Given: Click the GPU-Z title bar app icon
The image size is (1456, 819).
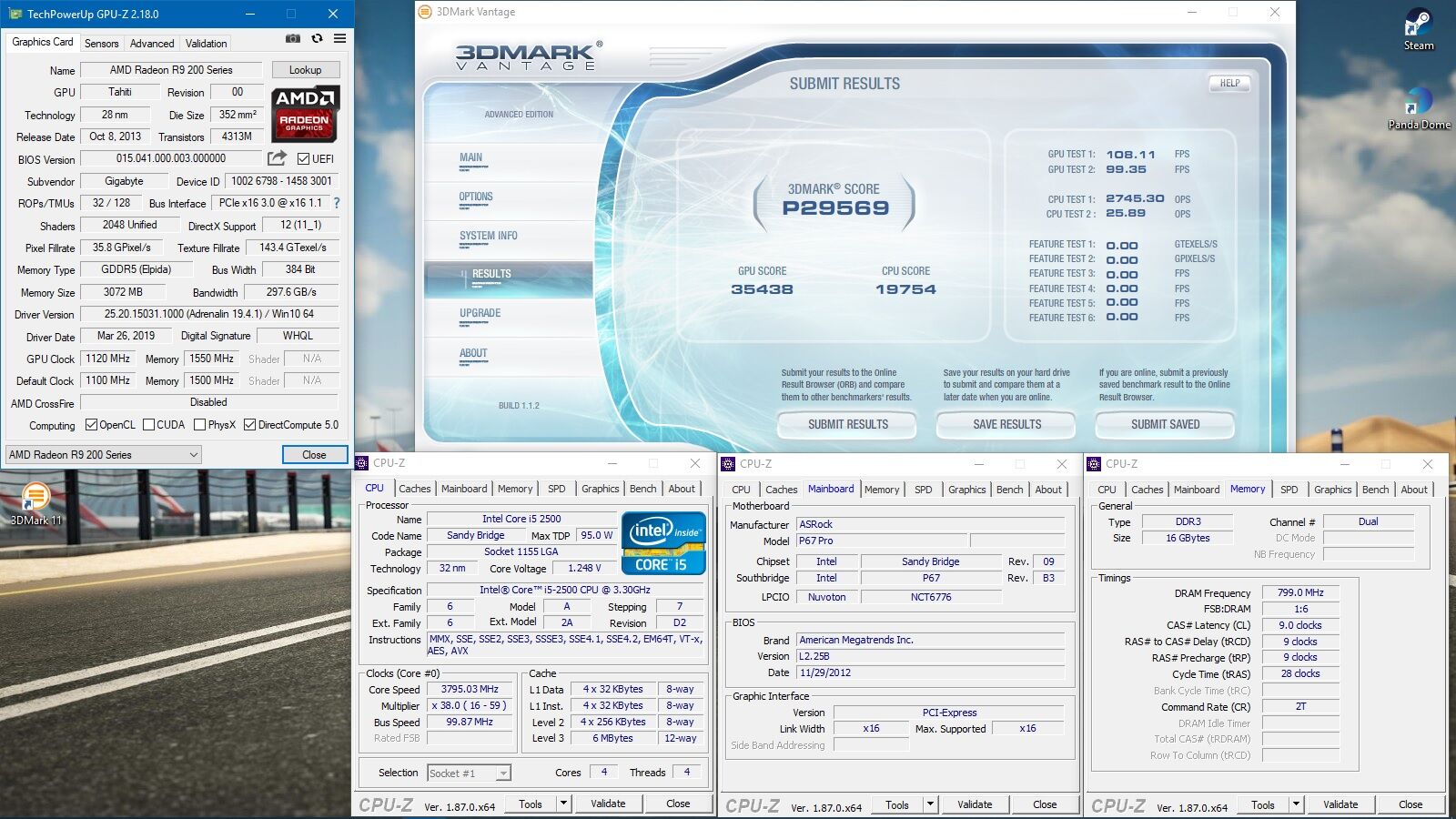Looking at the screenshot, I should [x=15, y=14].
